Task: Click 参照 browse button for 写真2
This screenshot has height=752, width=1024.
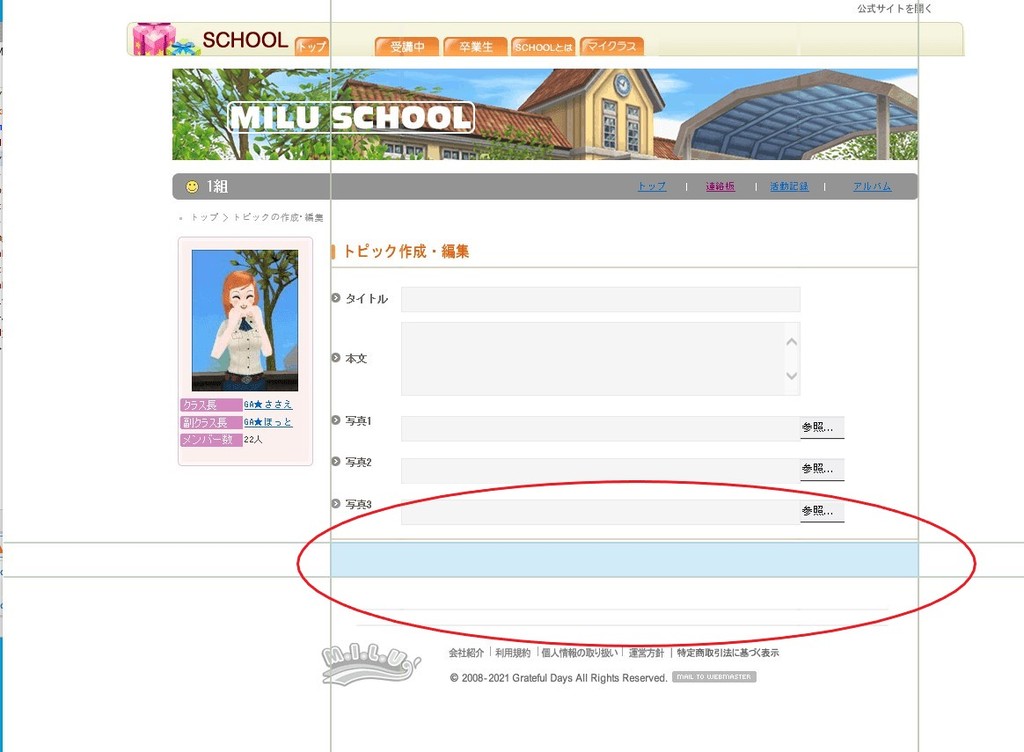Action: point(822,469)
